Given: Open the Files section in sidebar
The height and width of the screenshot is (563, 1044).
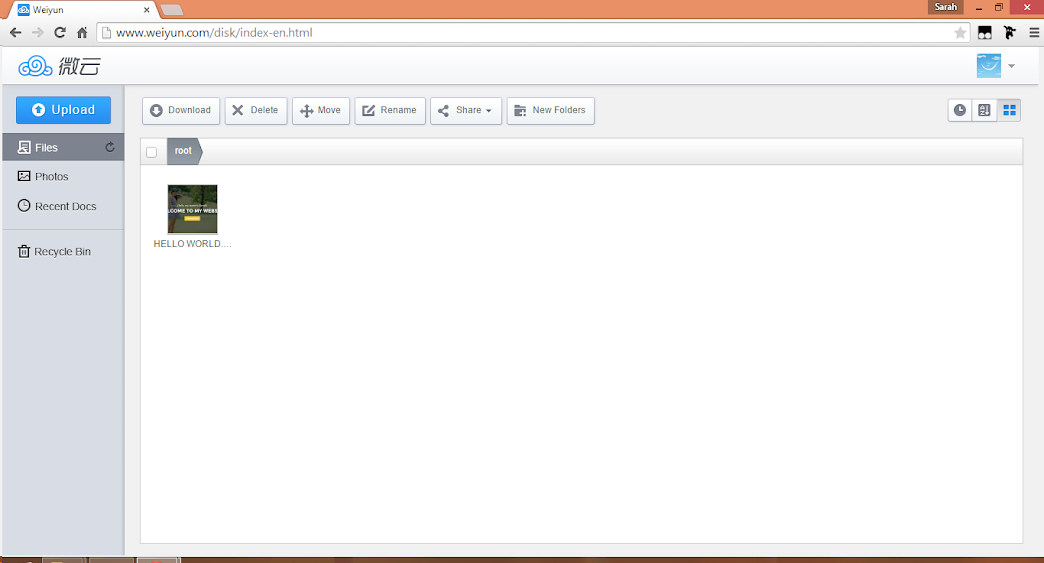Looking at the screenshot, I should coord(63,147).
